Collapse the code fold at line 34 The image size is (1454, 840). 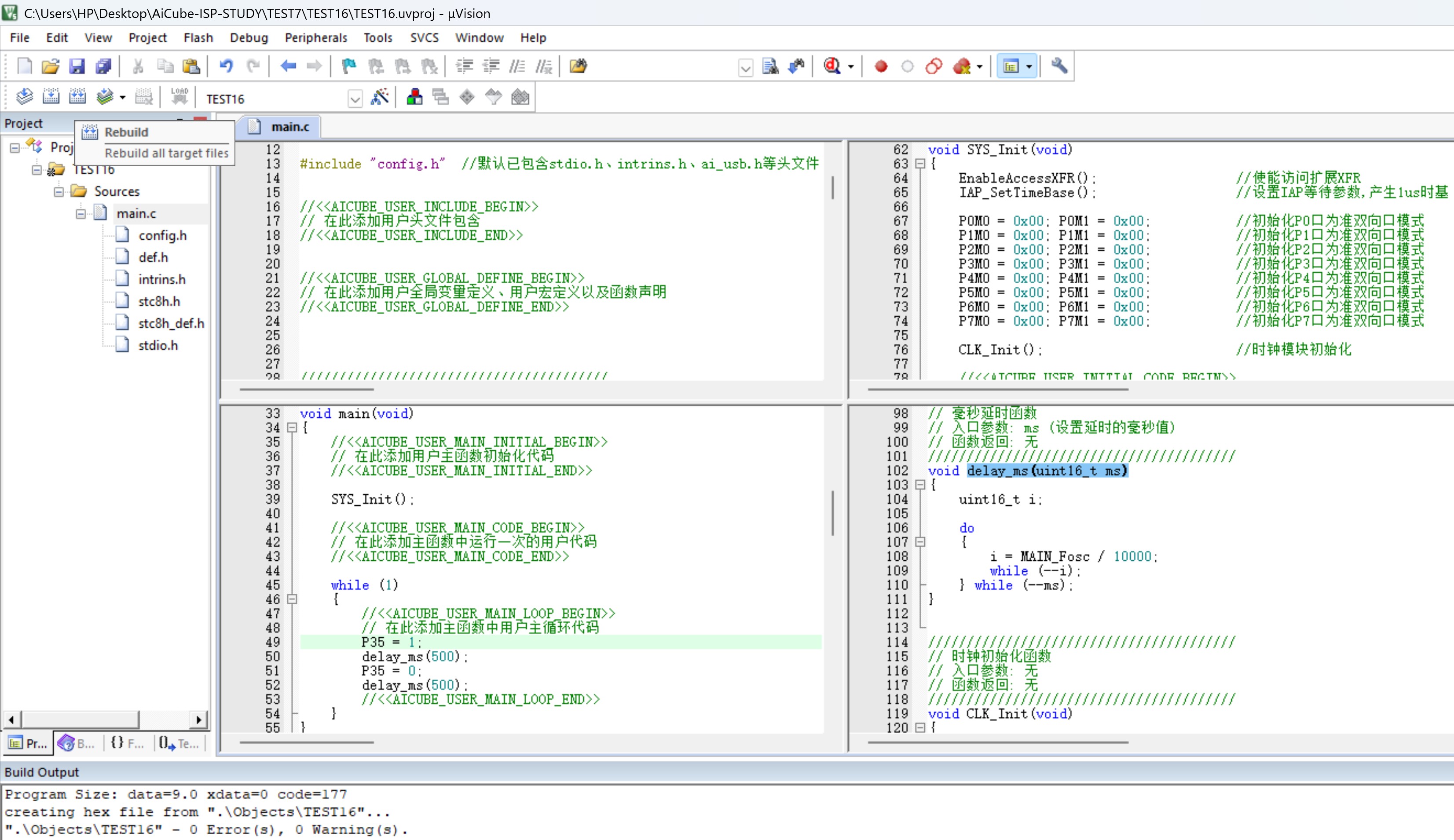(x=292, y=428)
